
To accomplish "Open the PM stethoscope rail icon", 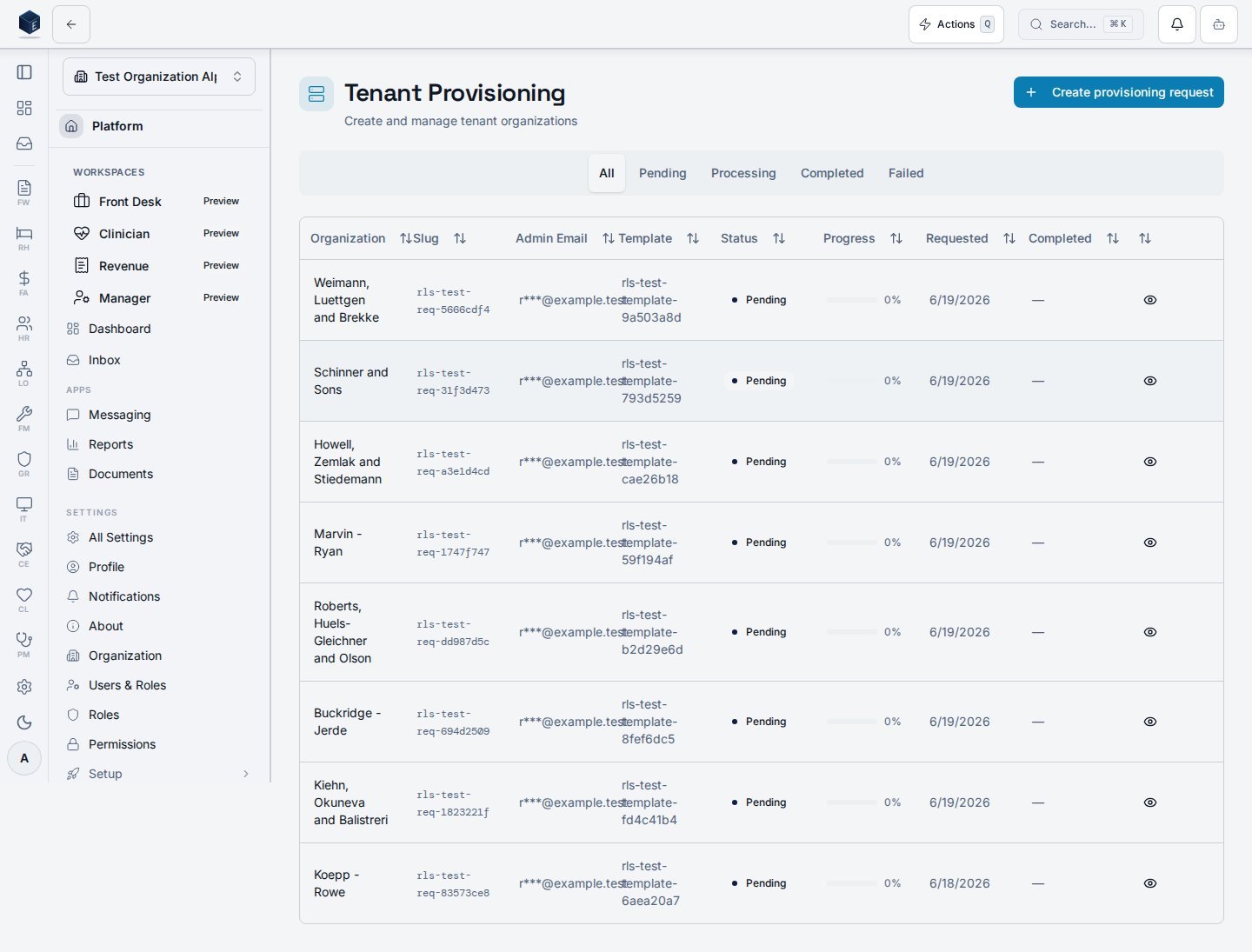I will pos(24,644).
